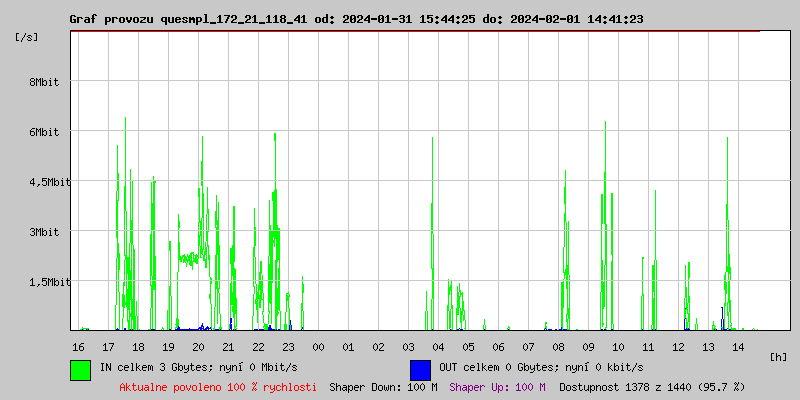The image size is (800, 400).
Task: Click the green IN legend swatch
Action: click(x=81, y=369)
